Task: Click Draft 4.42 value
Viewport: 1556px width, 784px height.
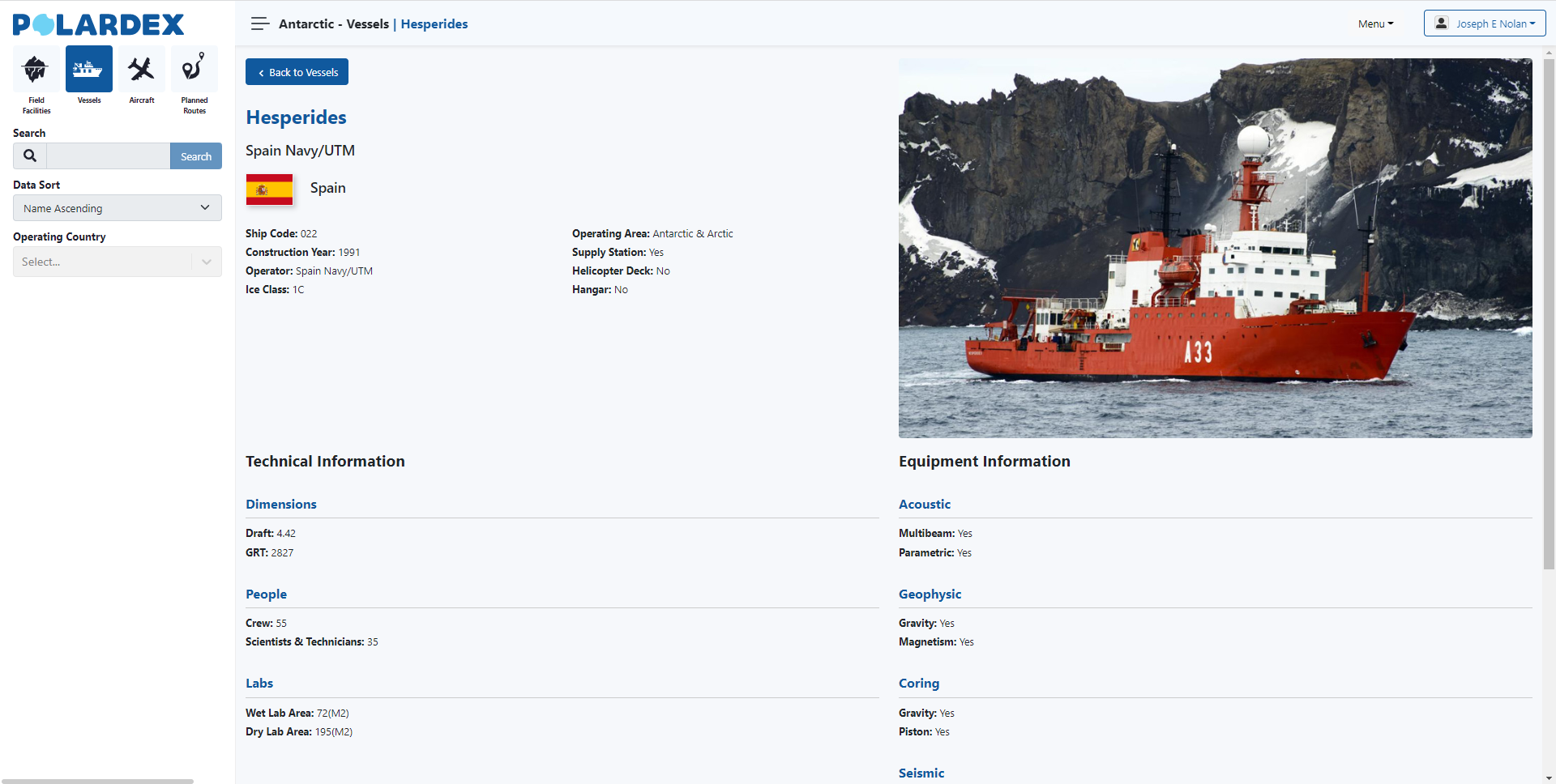Action: click(x=271, y=534)
